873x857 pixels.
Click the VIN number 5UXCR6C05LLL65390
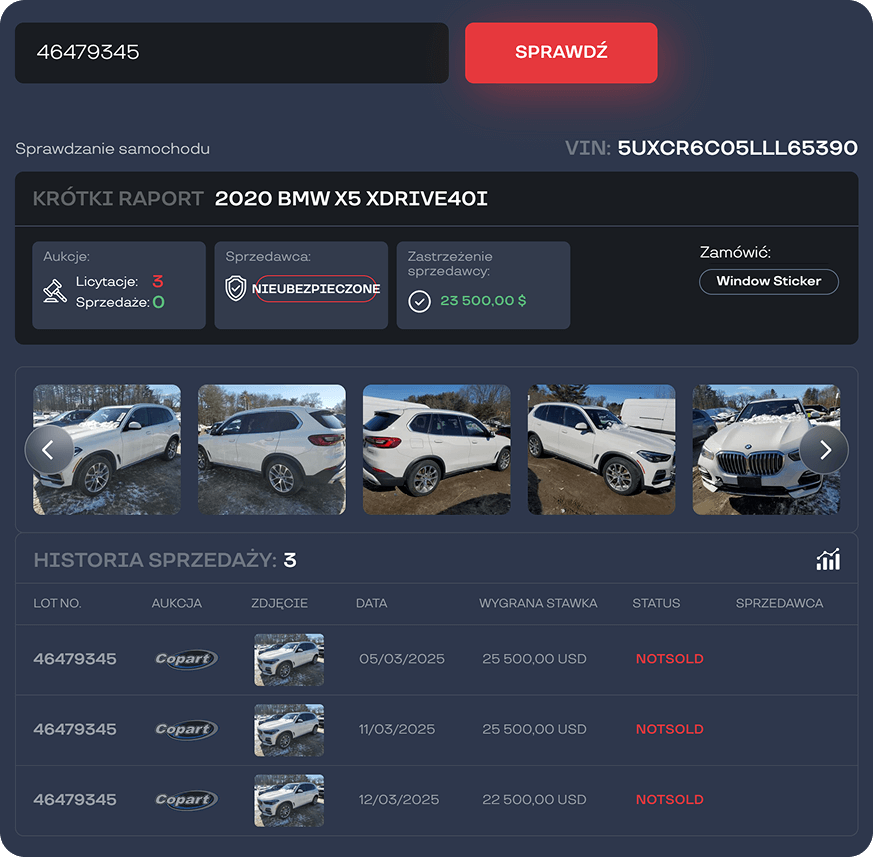(x=737, y=148)
